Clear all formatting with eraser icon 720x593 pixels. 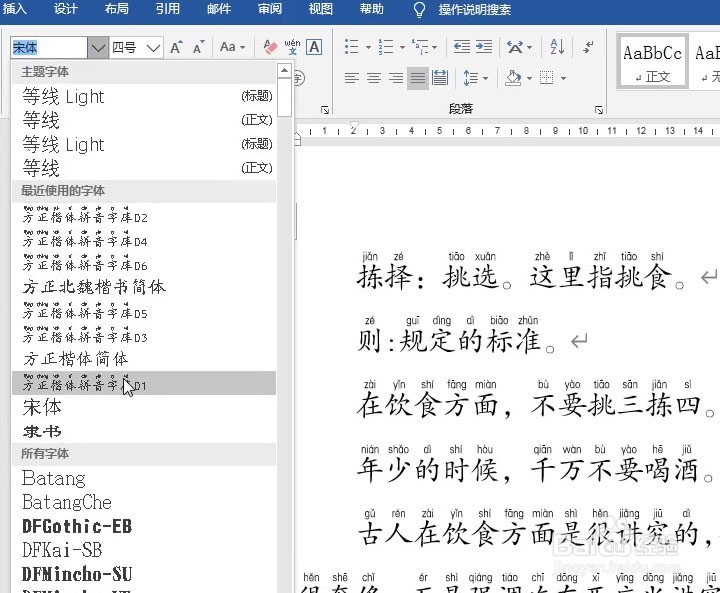click(270, 47)
